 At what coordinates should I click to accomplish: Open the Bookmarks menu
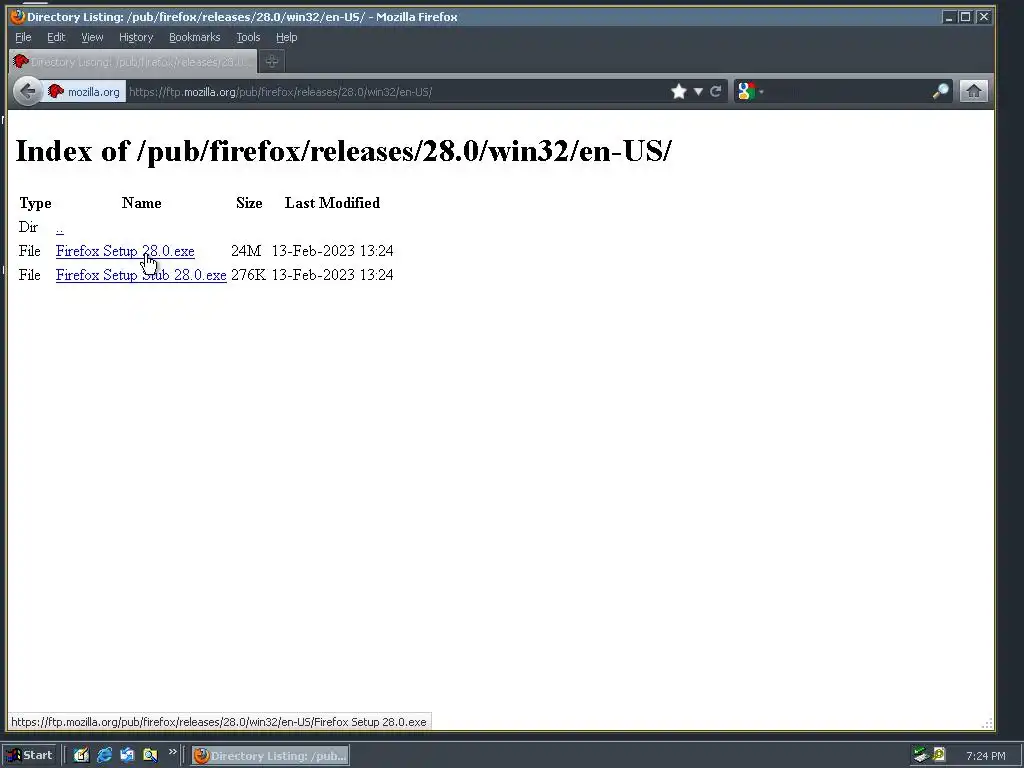click(195, 37)
